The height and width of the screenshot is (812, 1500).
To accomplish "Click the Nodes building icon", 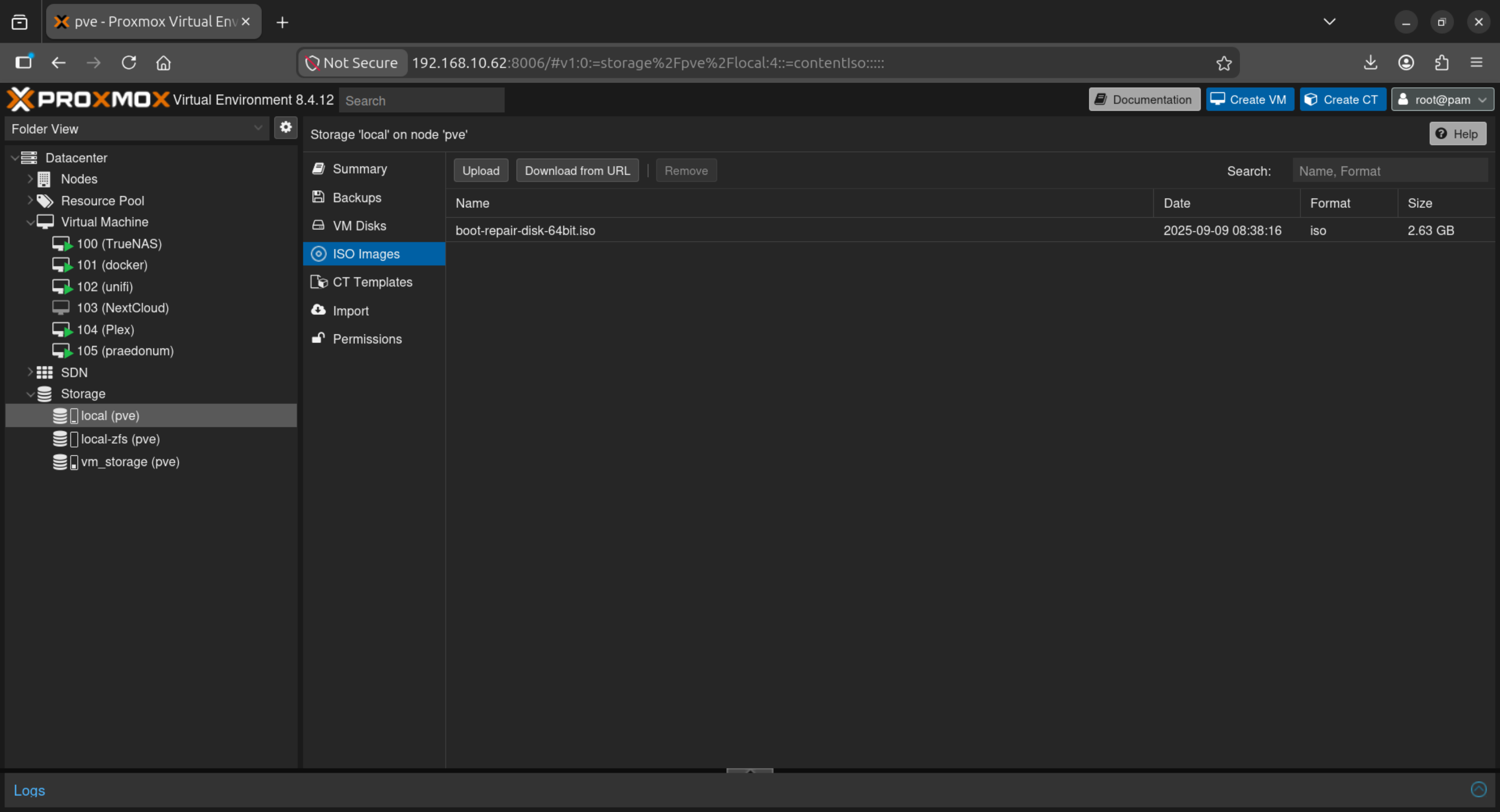I will [44, 179].
